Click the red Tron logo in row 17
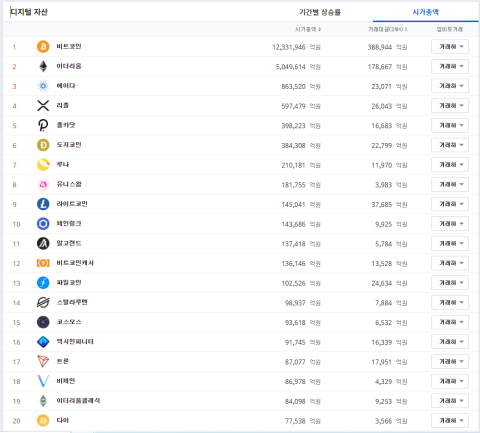This screenshot has height=433, width=480. (43, 362)
